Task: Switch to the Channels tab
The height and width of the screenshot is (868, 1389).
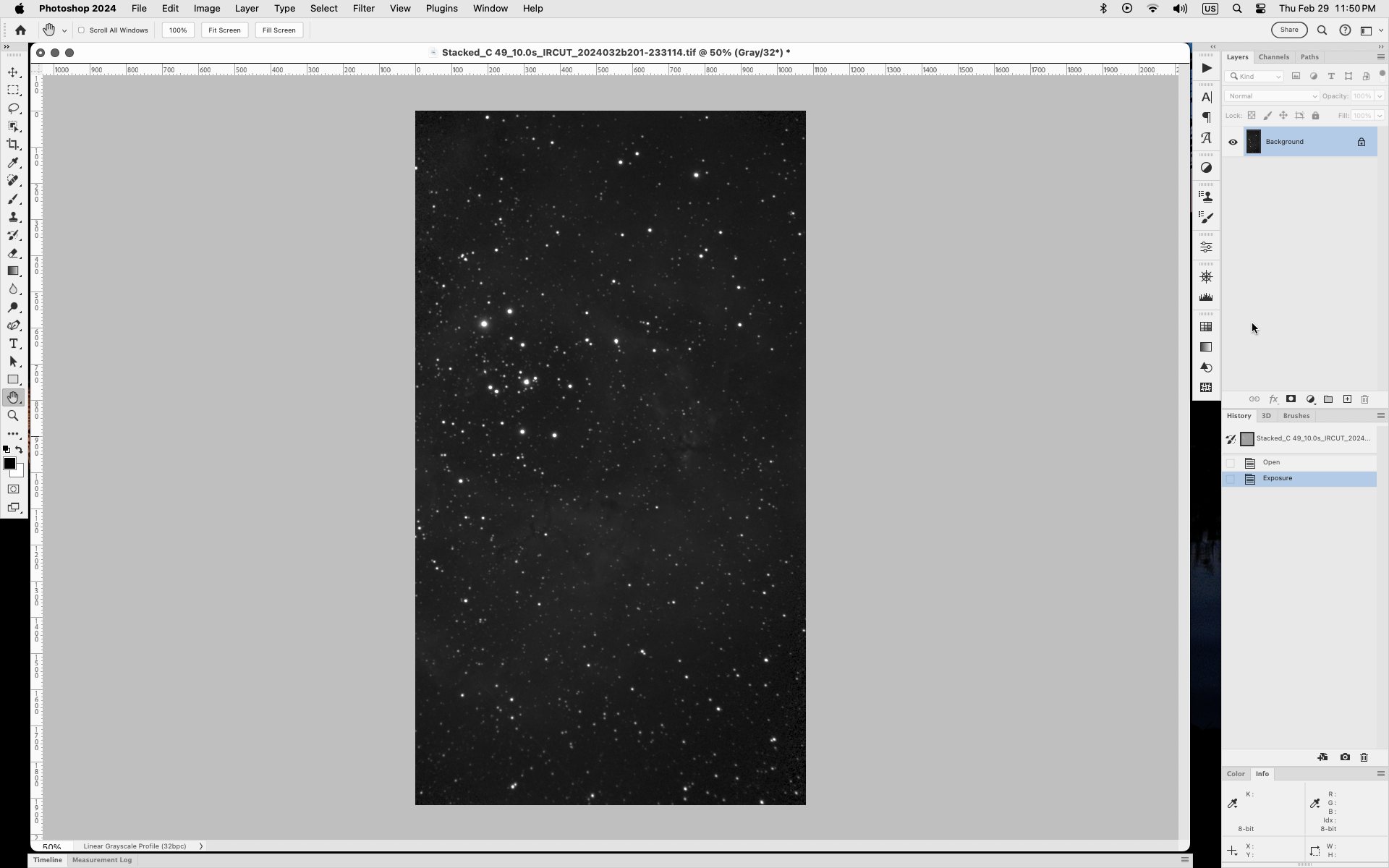Action: 1273,57
